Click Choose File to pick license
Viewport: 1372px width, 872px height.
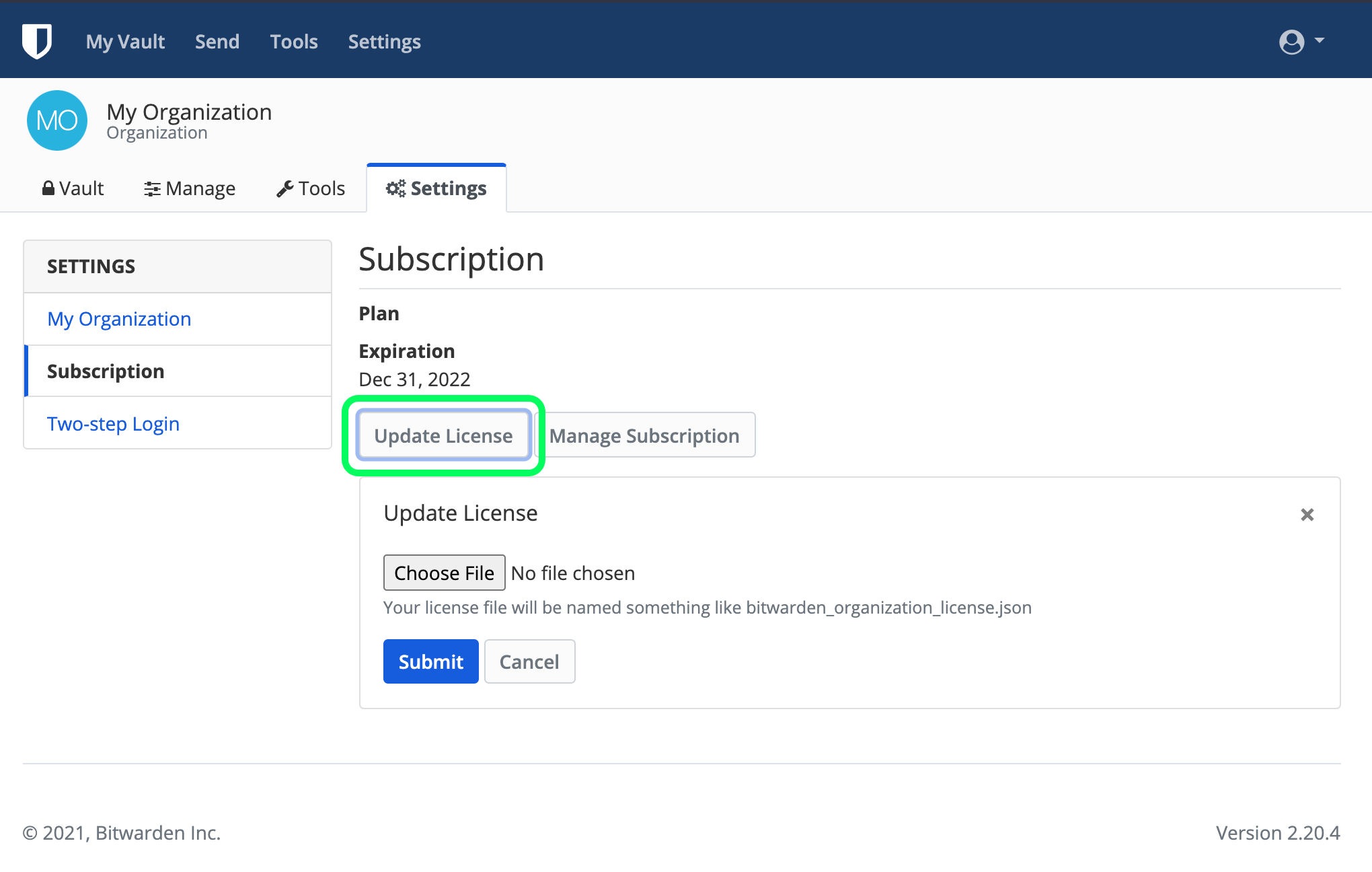tap(444, 573)
